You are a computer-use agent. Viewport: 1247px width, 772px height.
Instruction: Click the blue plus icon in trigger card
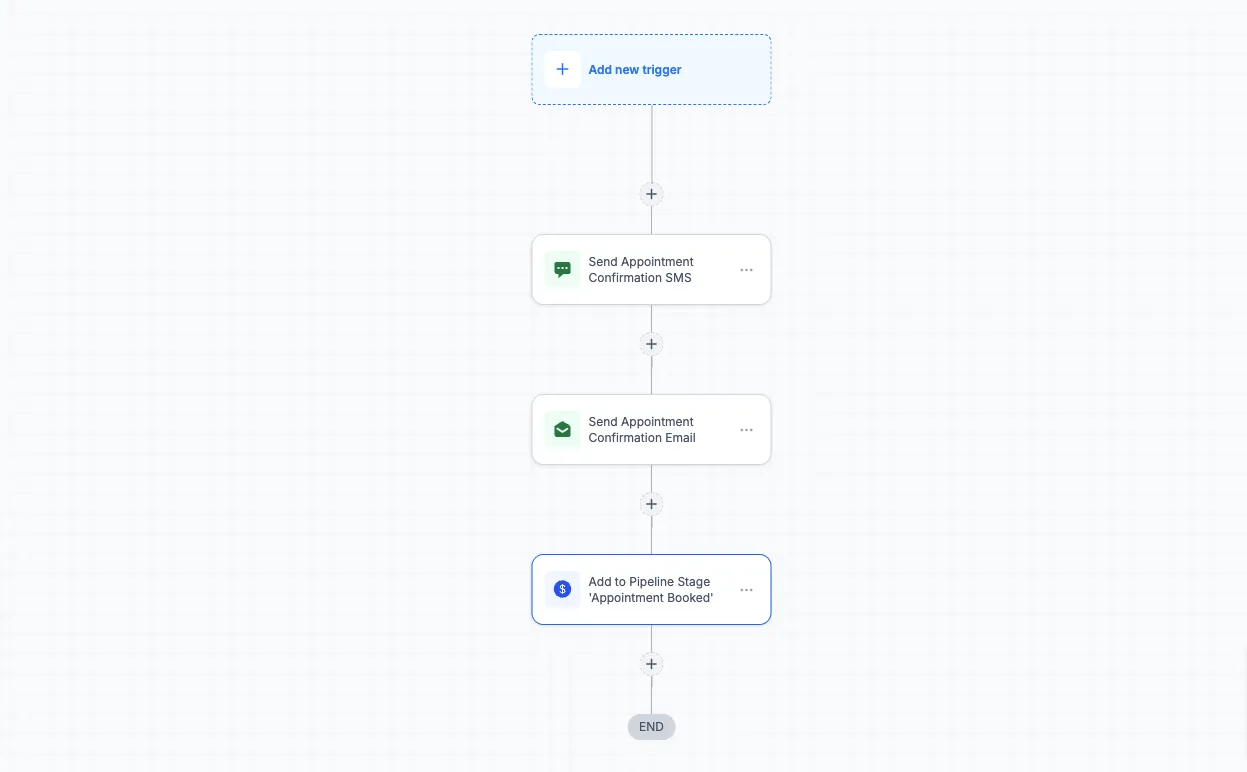tap(562, 70)
